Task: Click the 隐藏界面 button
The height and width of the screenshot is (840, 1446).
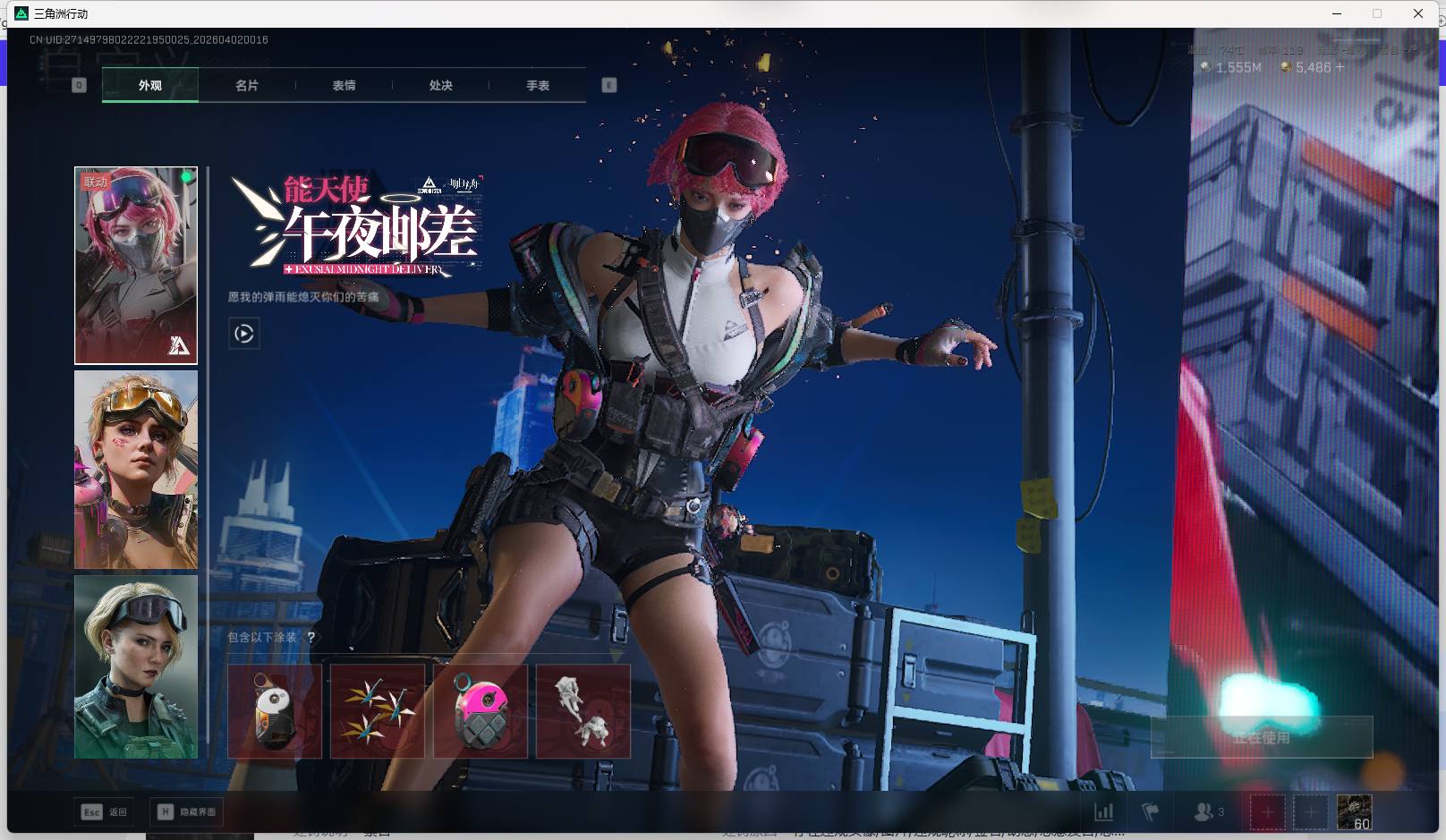Action: (186, 812)
